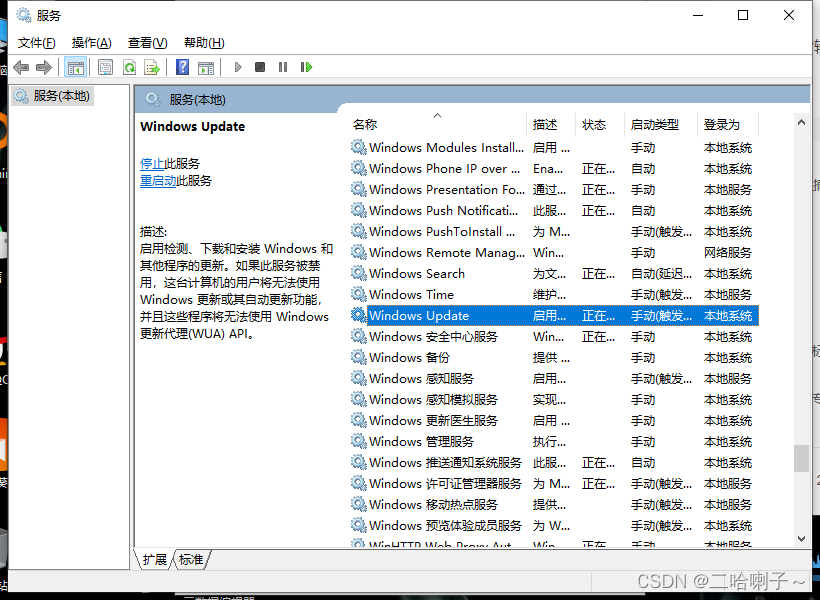Select the Windows Search service name
The height and width of the screenshot is (600, 820).
point(417,273)
